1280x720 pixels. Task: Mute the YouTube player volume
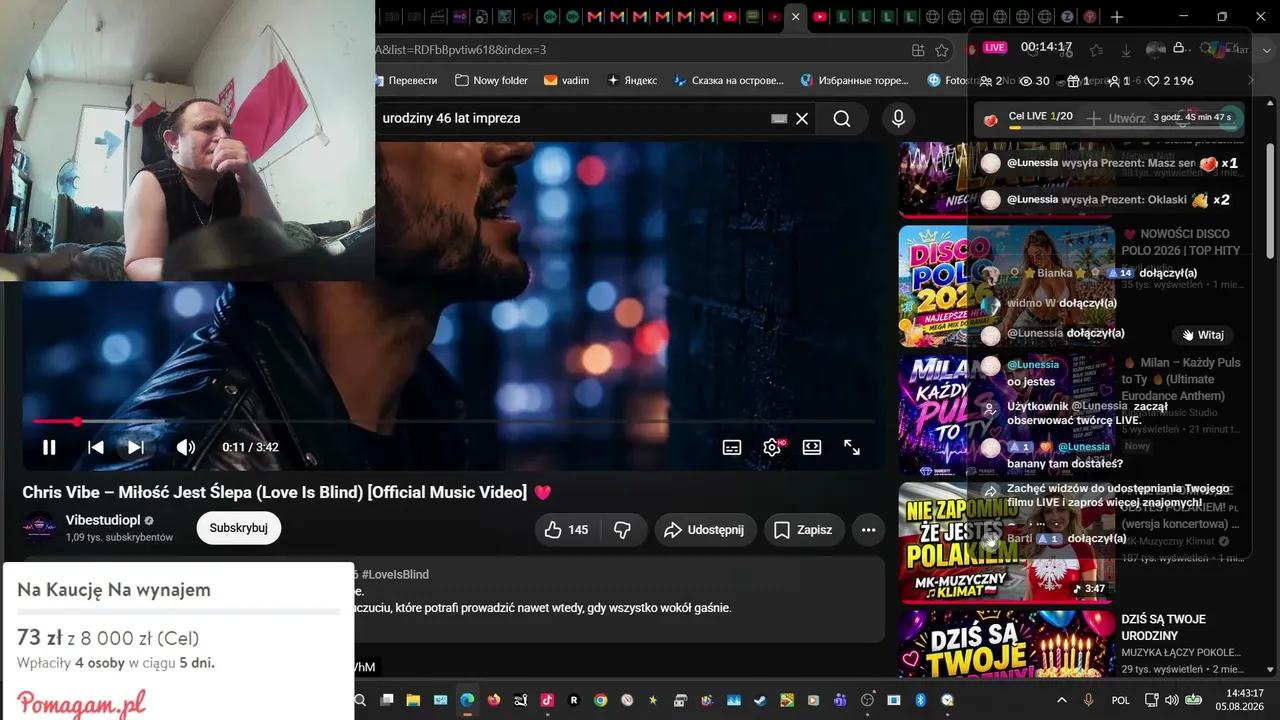pyautogui.click(x=186, y=447)
